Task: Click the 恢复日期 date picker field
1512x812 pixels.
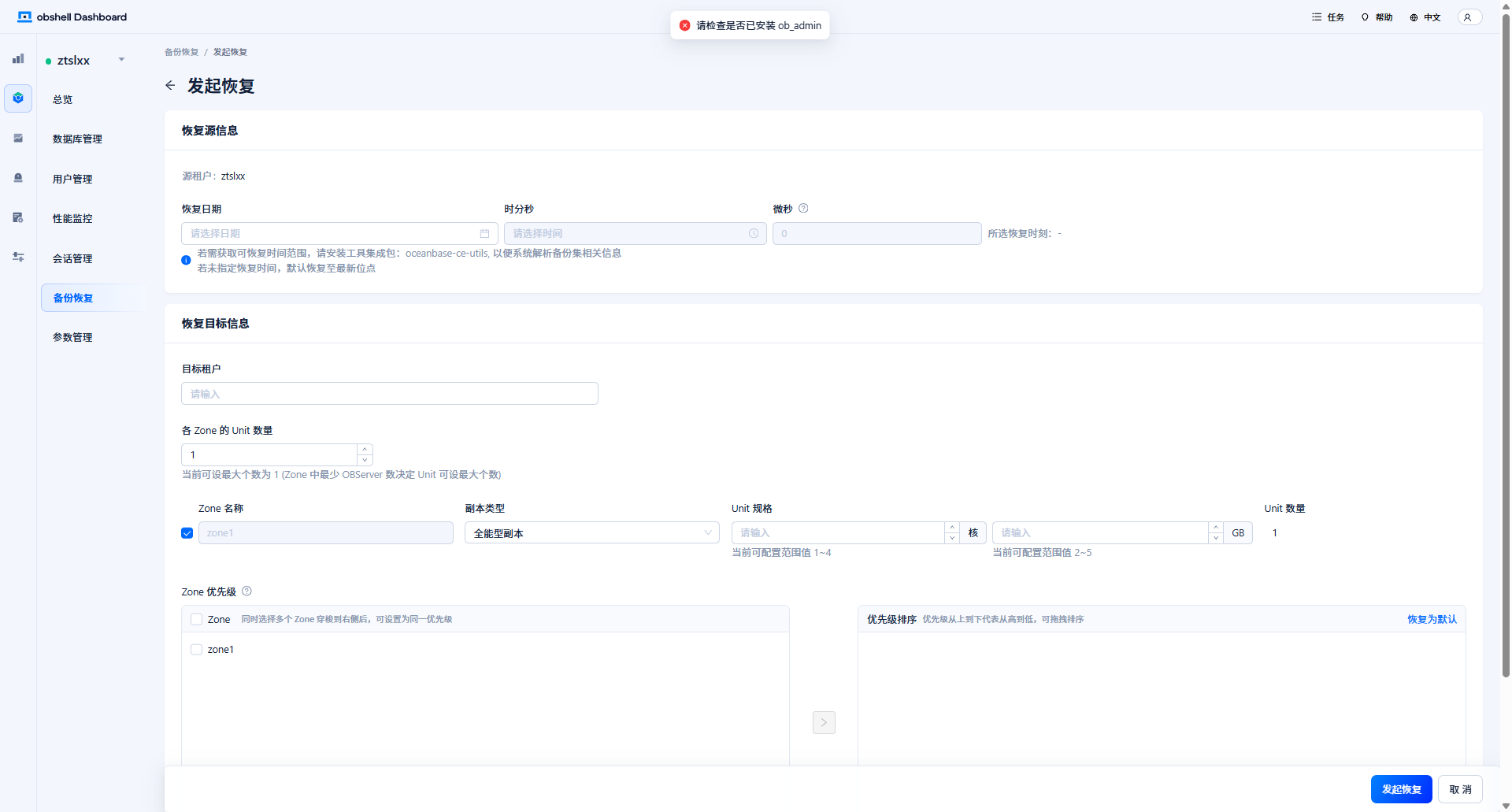Action: pyautogui.click(x=339, y=234)
